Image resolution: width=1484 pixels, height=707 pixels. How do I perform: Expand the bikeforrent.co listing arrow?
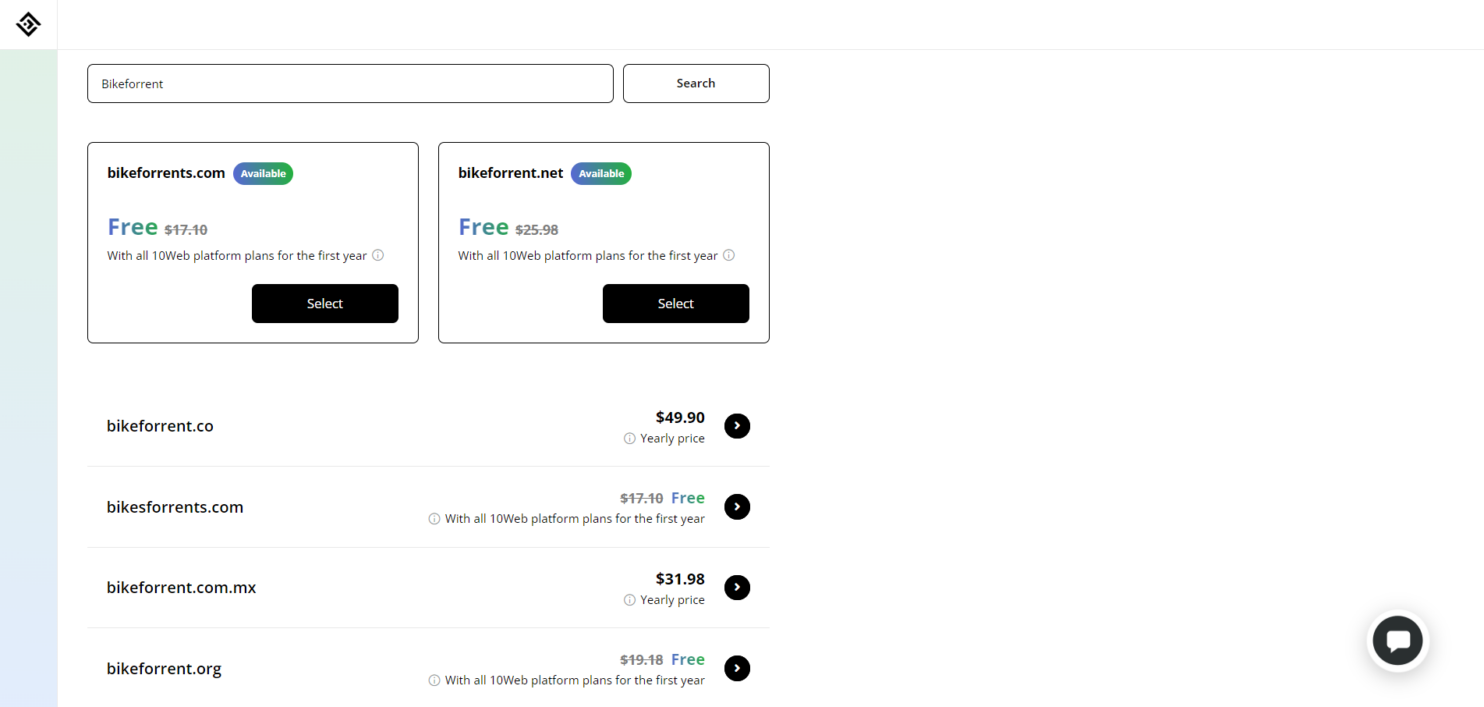pyautogui.click(x=737, y=425)
